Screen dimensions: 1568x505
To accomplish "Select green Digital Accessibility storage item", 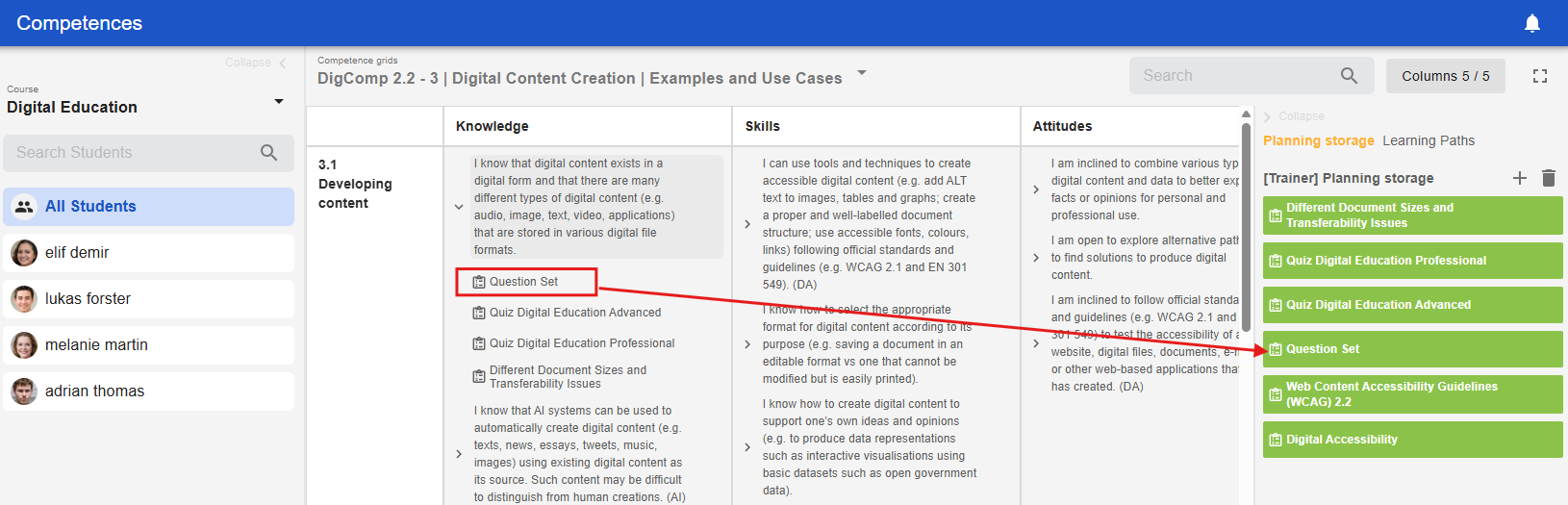I will pos(1412,440).
